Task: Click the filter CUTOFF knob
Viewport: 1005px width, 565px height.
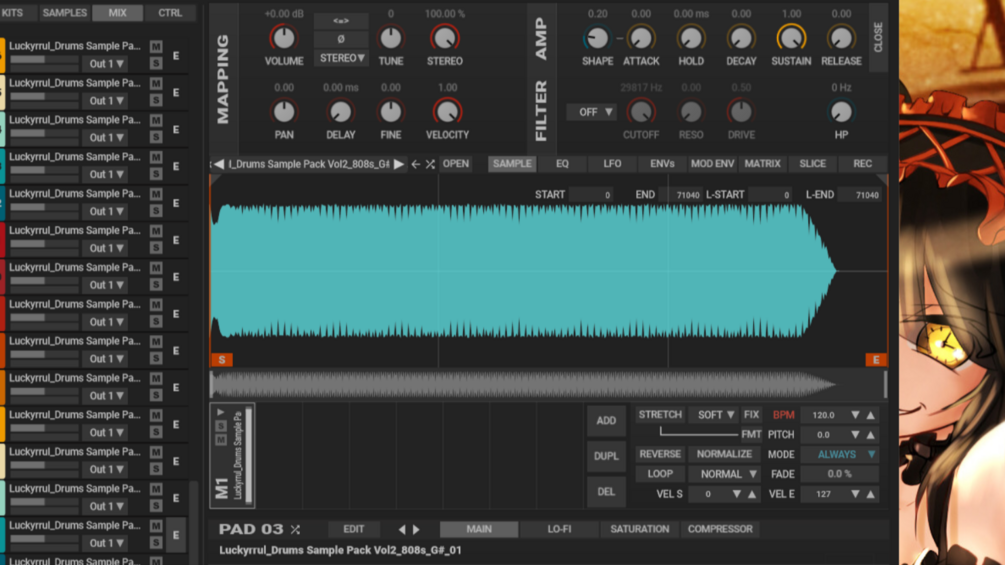Action: point(640,112)
